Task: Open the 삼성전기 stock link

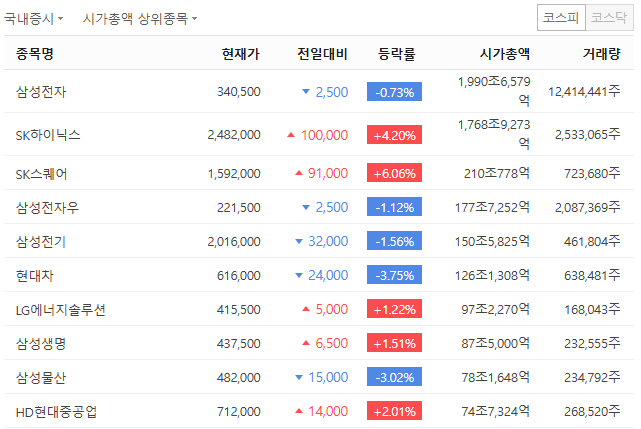Action: coord(41,242)
